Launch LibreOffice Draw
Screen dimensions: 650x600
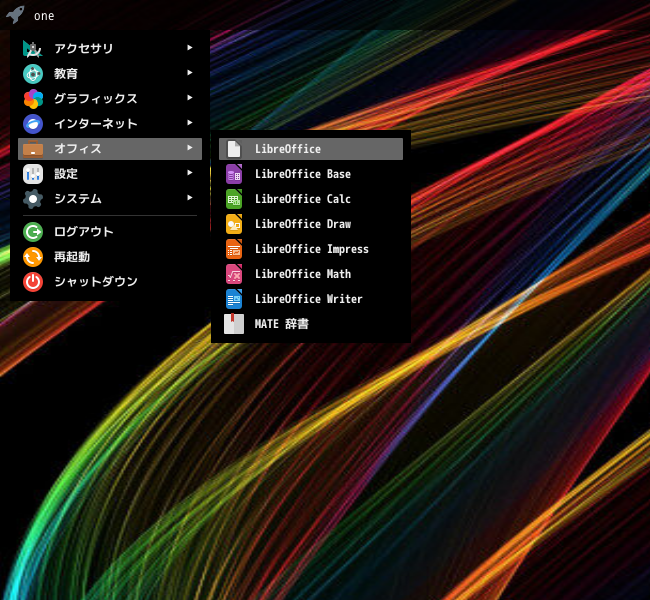(311, 224)
